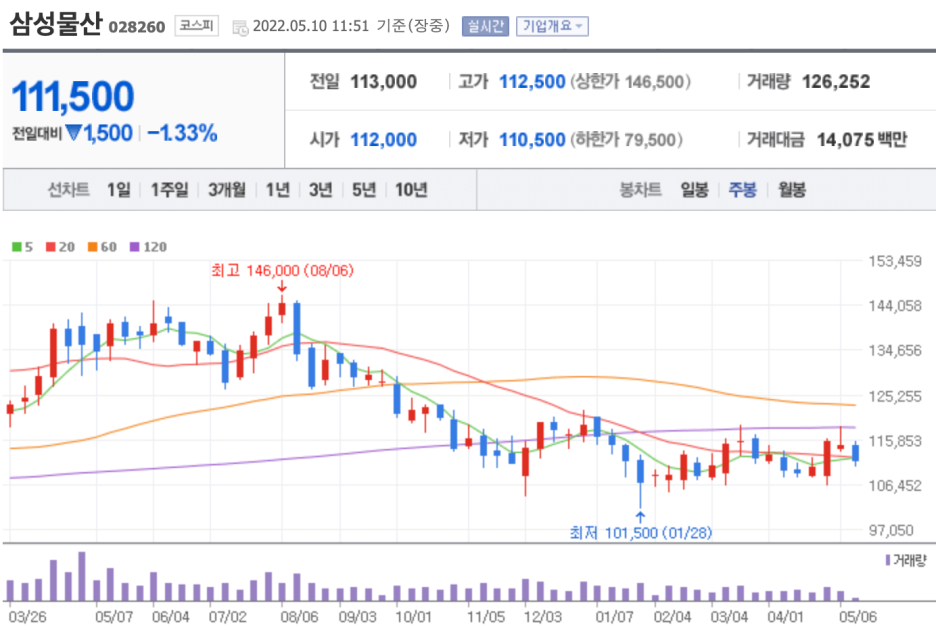Click the -1.33% change percentage

[x=182, y=133]
